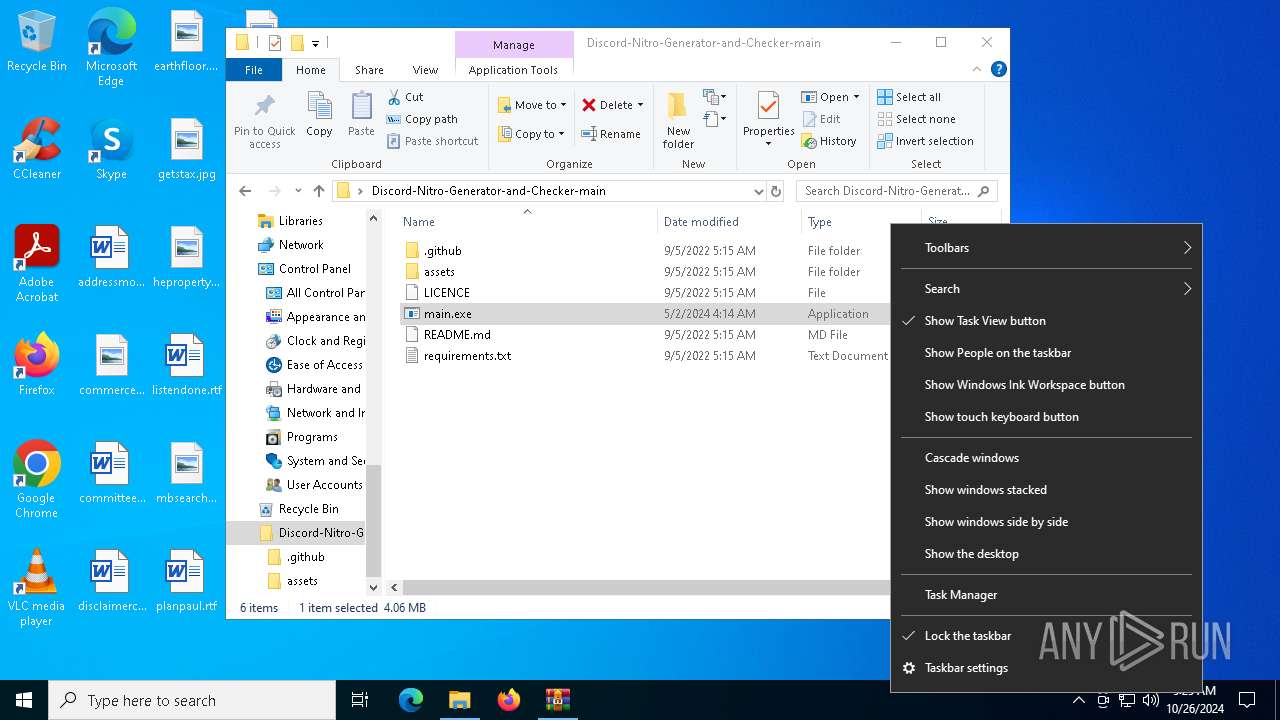The width and height of the screenshot is (1280, 720).
Task: Go up one folder level arrow
Action: click(x=319, y=191)
